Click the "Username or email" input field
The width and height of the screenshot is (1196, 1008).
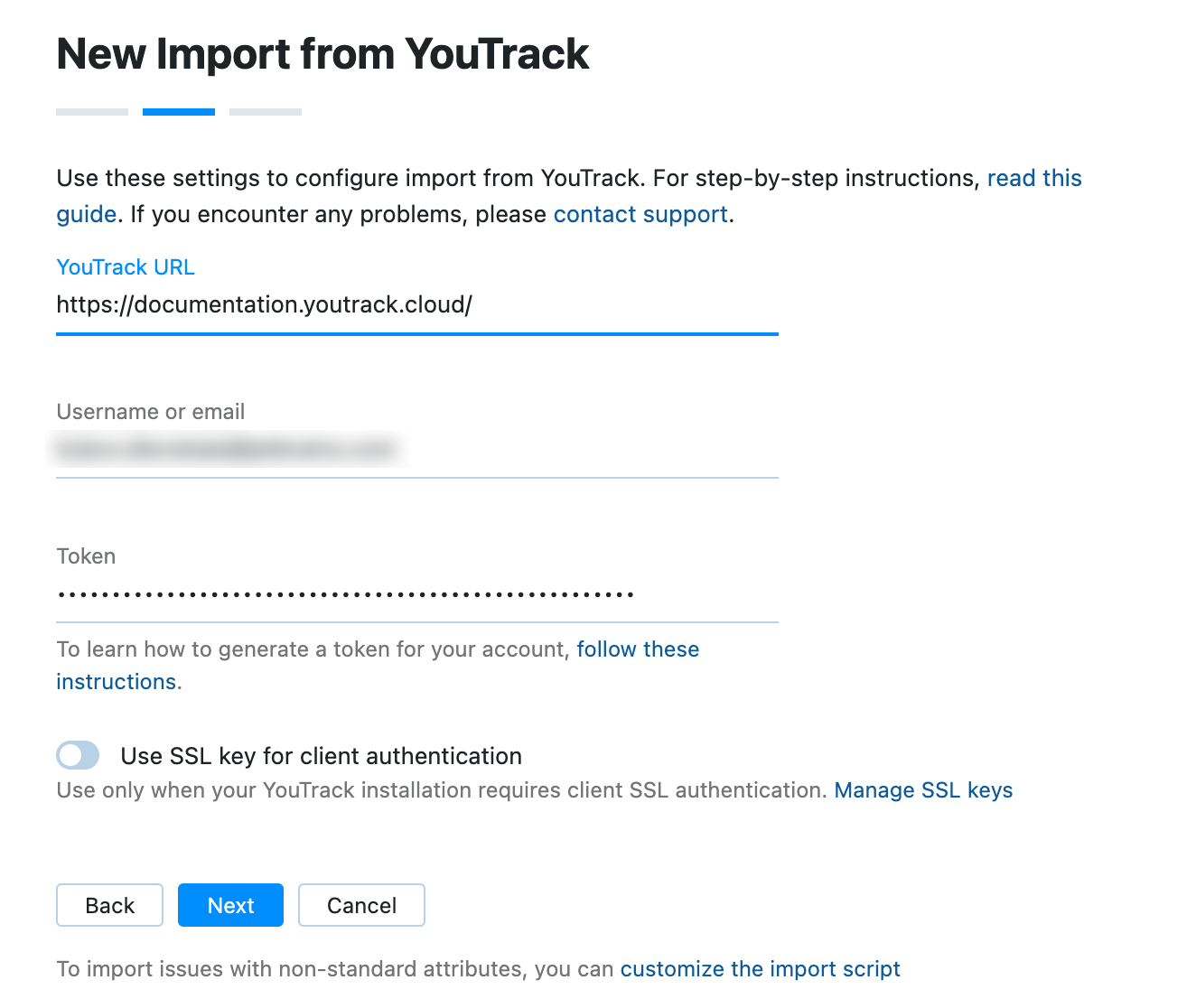point(416,449)
